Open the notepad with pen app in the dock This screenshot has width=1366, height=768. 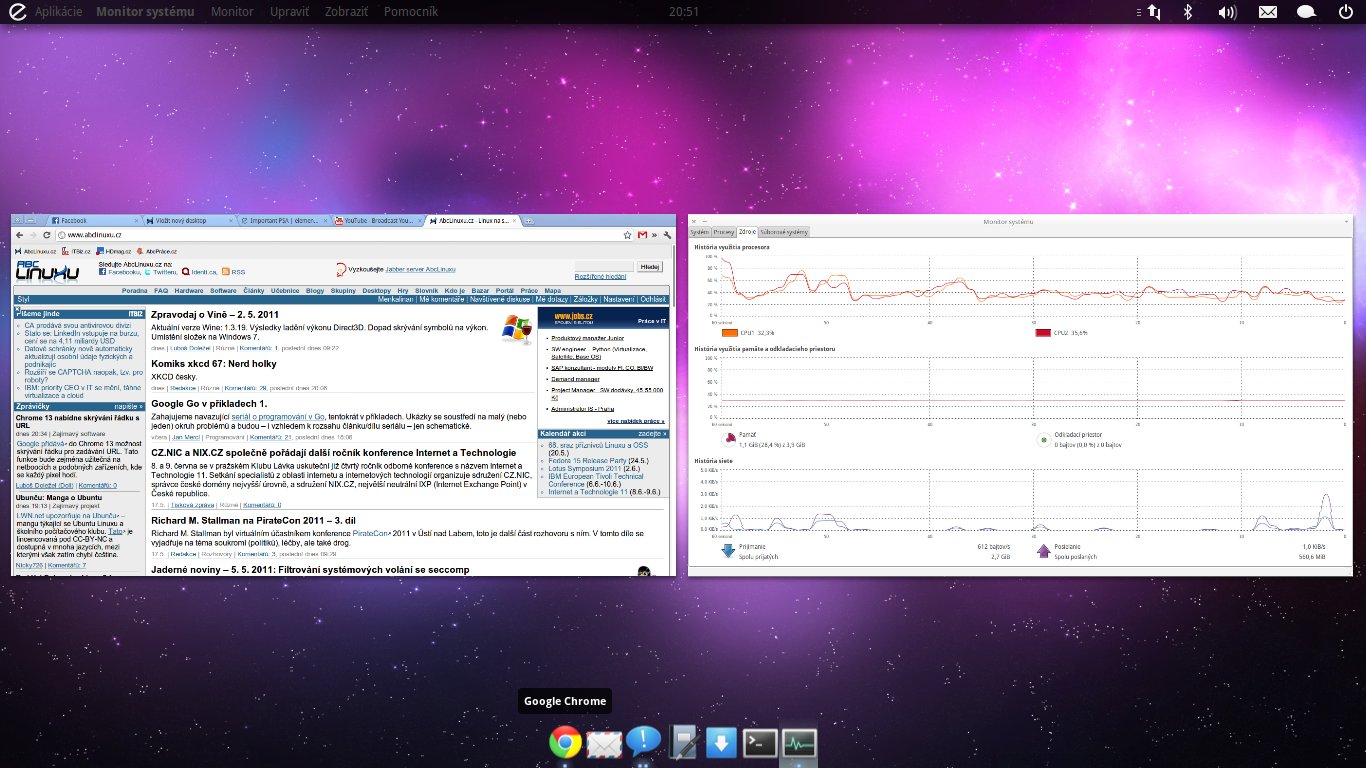click(684, 743)
